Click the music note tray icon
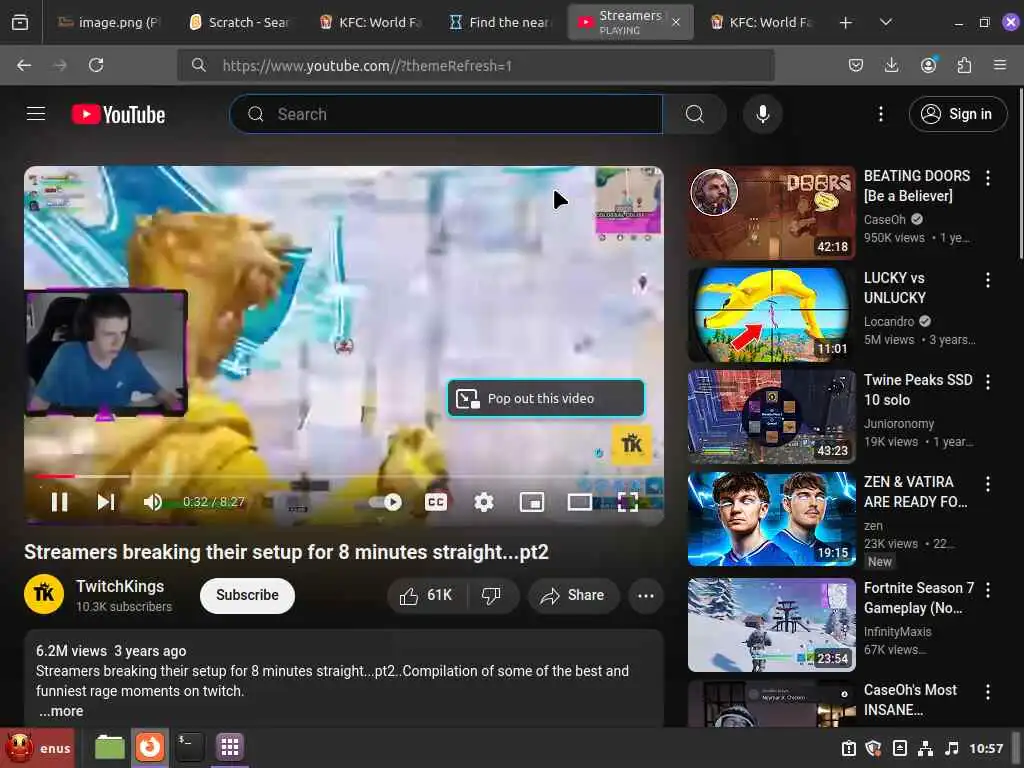The image size is (1024, 768). (x=952, y=748)
